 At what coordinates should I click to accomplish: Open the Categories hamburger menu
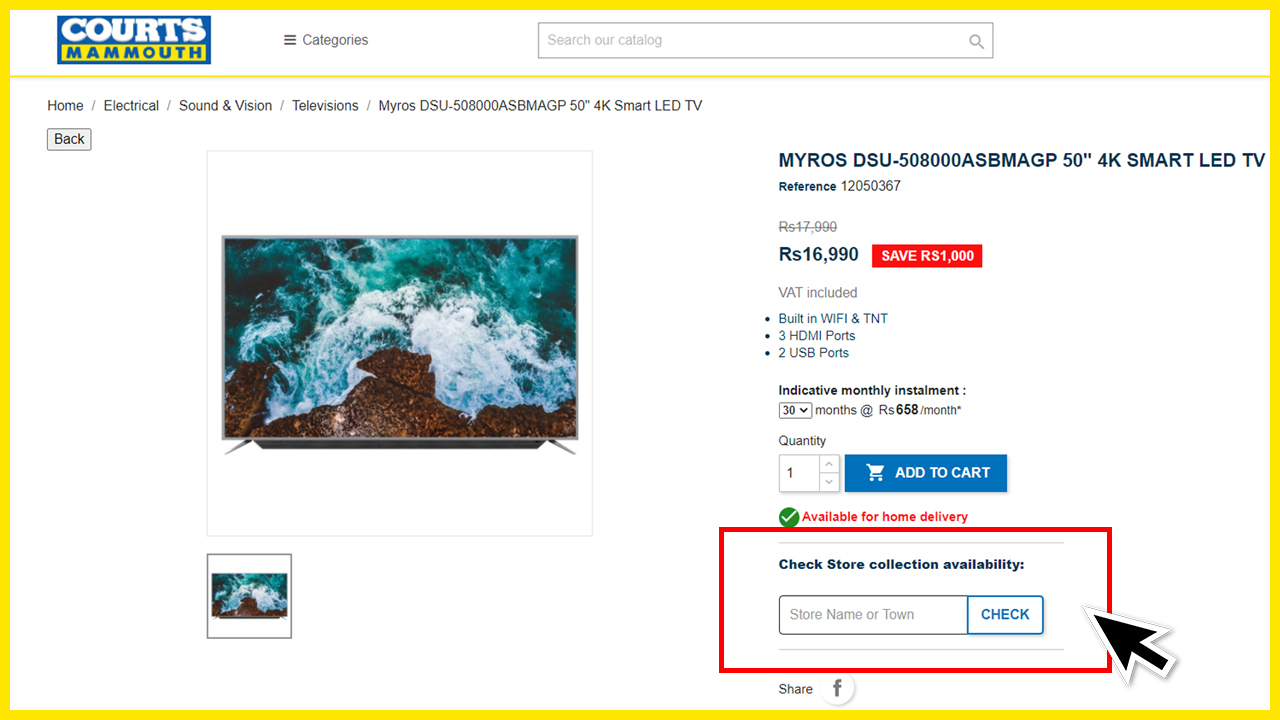(326, 40)
